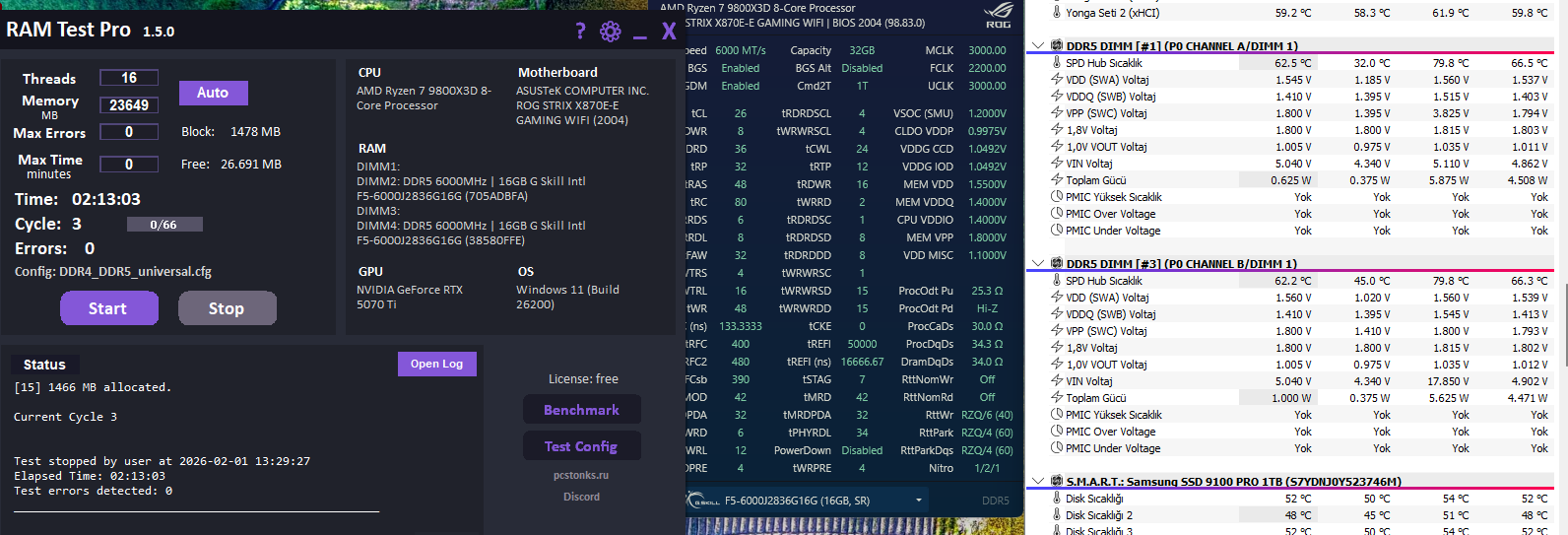Click the 6000 MT/s speed value in ZenTimings

tap(741, 50)
